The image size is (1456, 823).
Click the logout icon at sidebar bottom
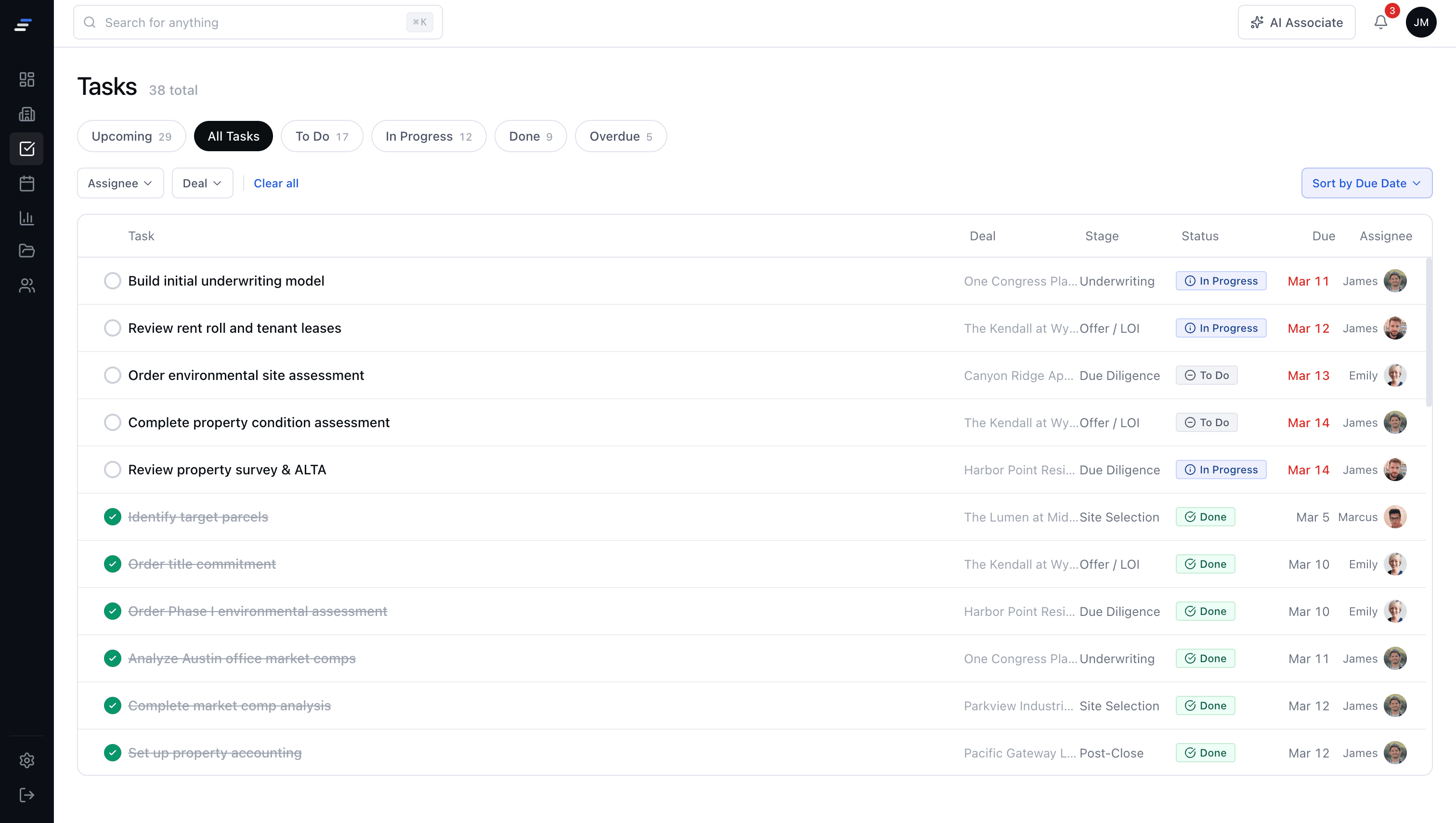point(26,795)
